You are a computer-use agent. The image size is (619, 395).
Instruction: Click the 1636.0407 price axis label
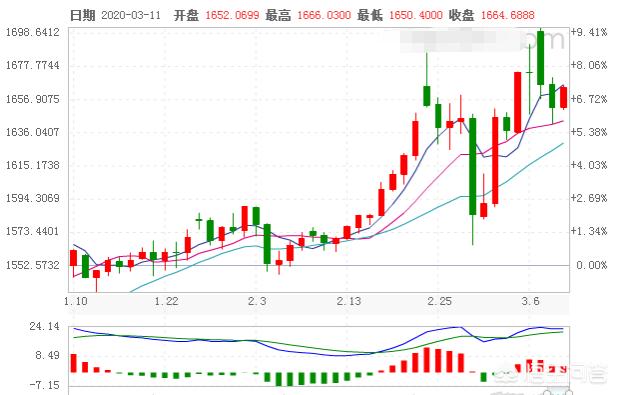[x=32, y=132]
